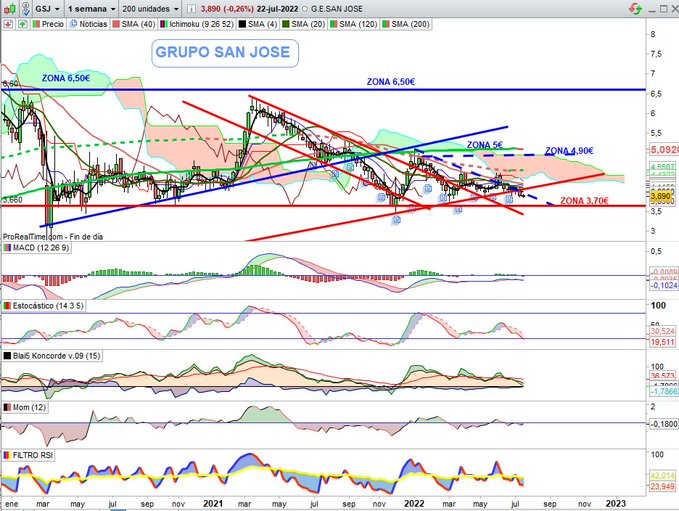Open the 200 unidades dropdown

coord(150,9)
